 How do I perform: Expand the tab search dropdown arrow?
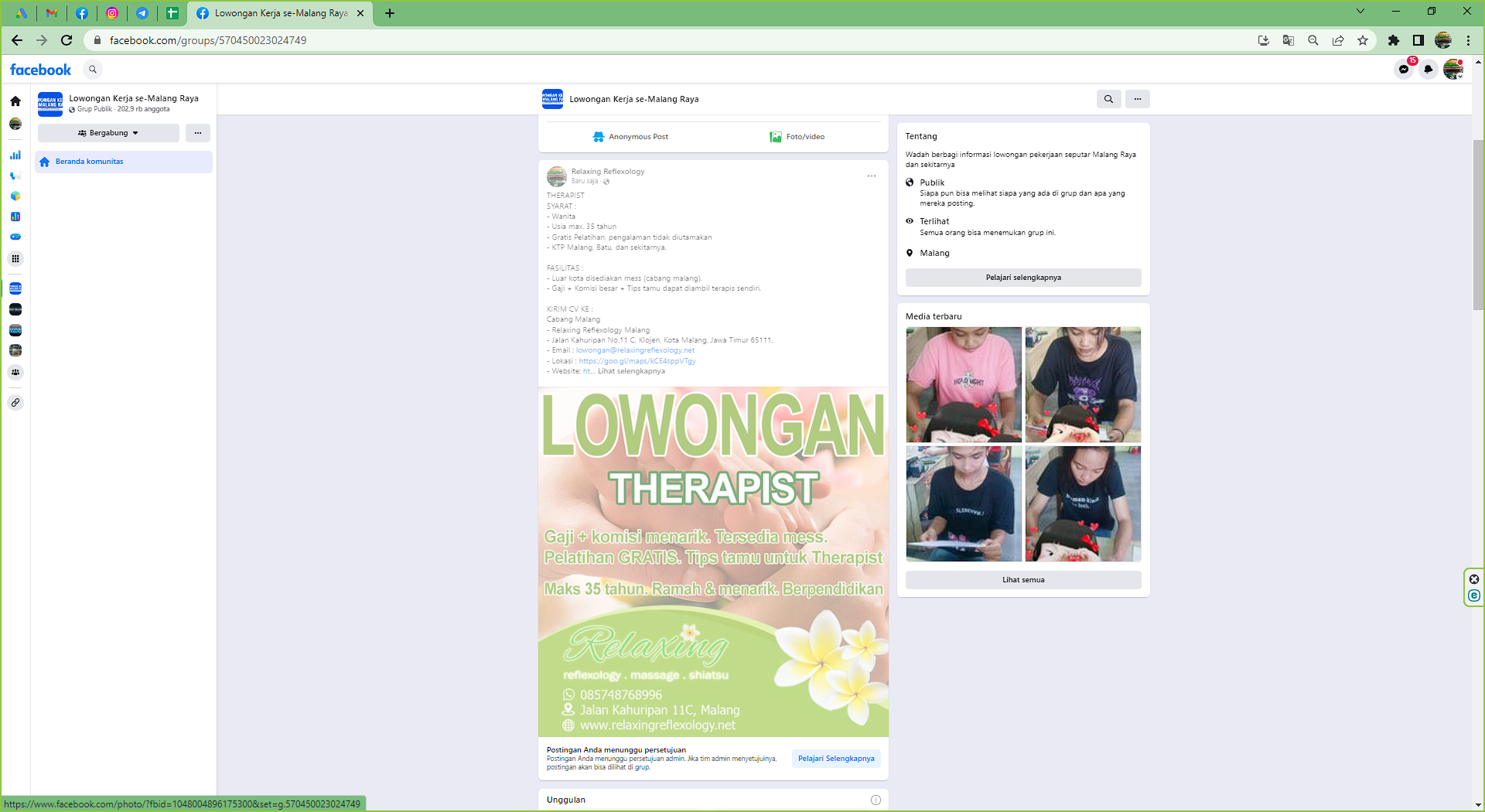pos(1360,11)
